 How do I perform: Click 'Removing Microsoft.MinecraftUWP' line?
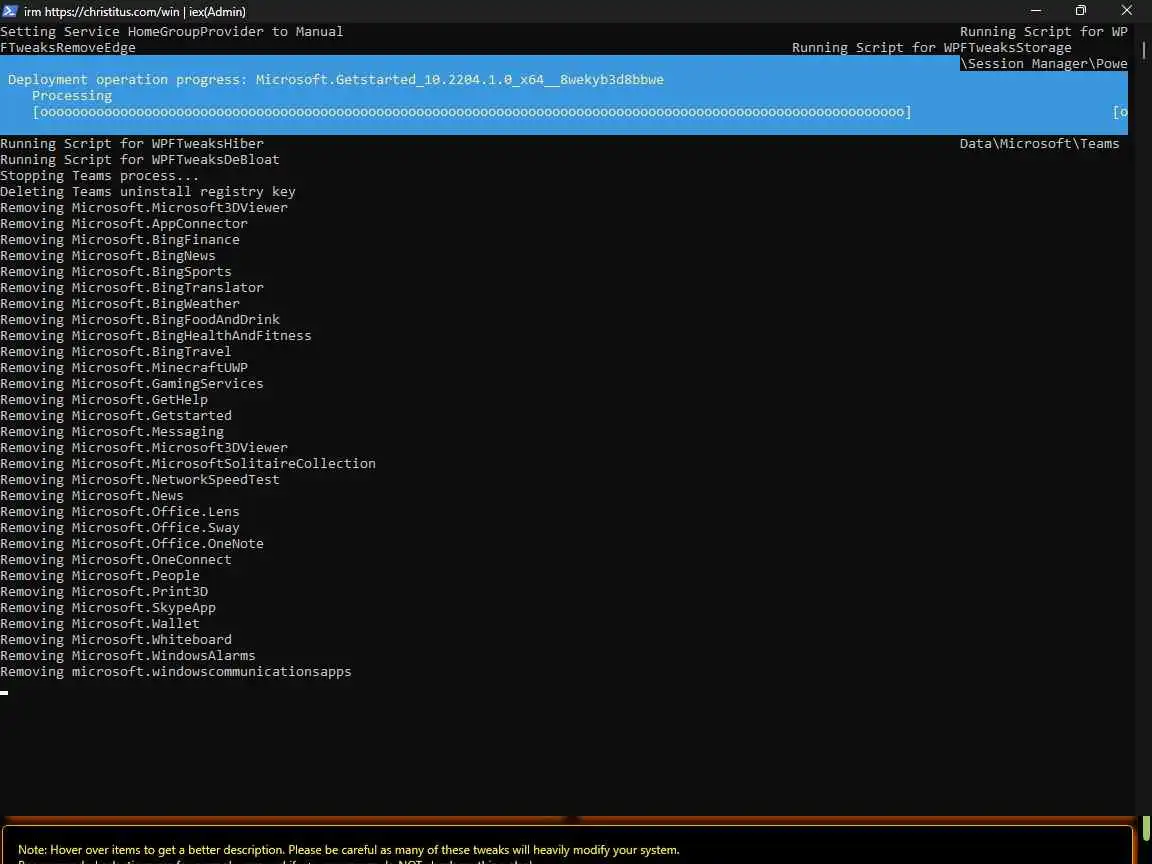coord(123,367)
